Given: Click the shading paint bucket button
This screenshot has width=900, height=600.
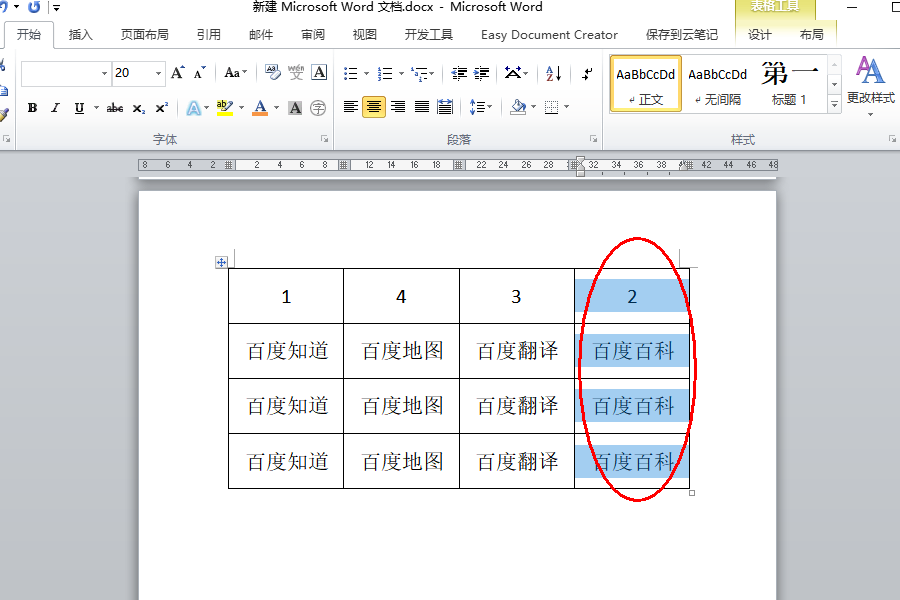Looking at the screenshot, I should click(x=518, y=107).
